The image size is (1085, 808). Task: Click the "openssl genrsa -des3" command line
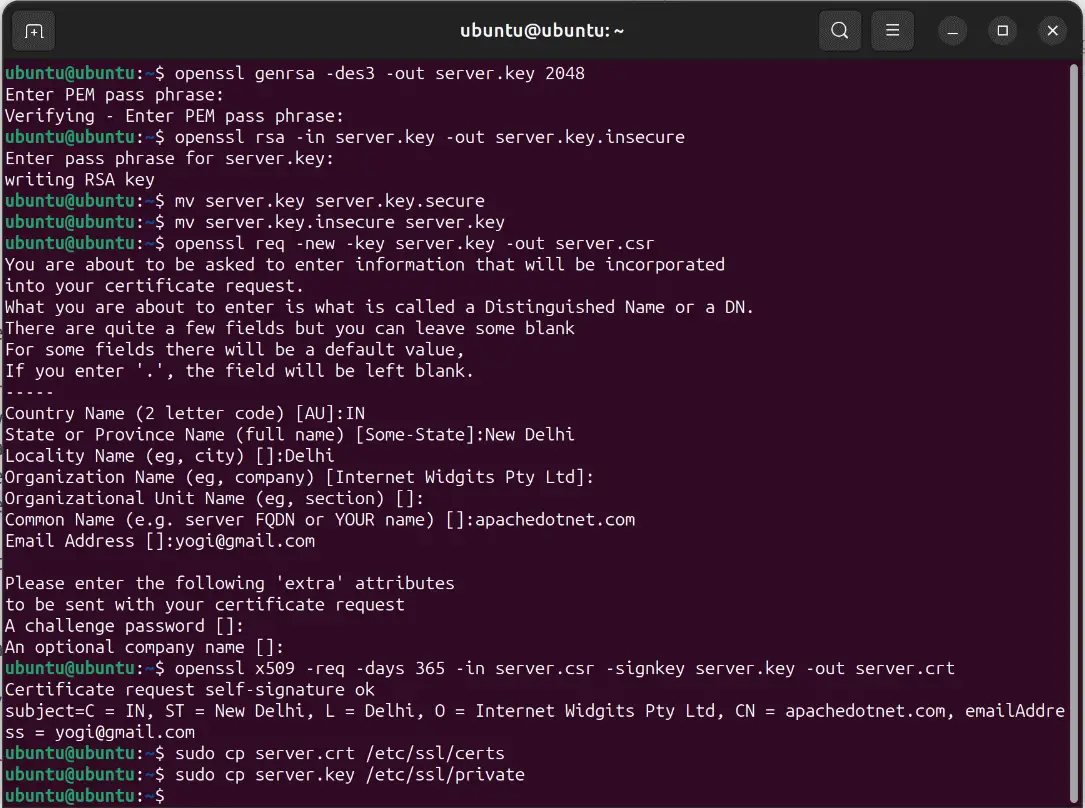point(379,74)
